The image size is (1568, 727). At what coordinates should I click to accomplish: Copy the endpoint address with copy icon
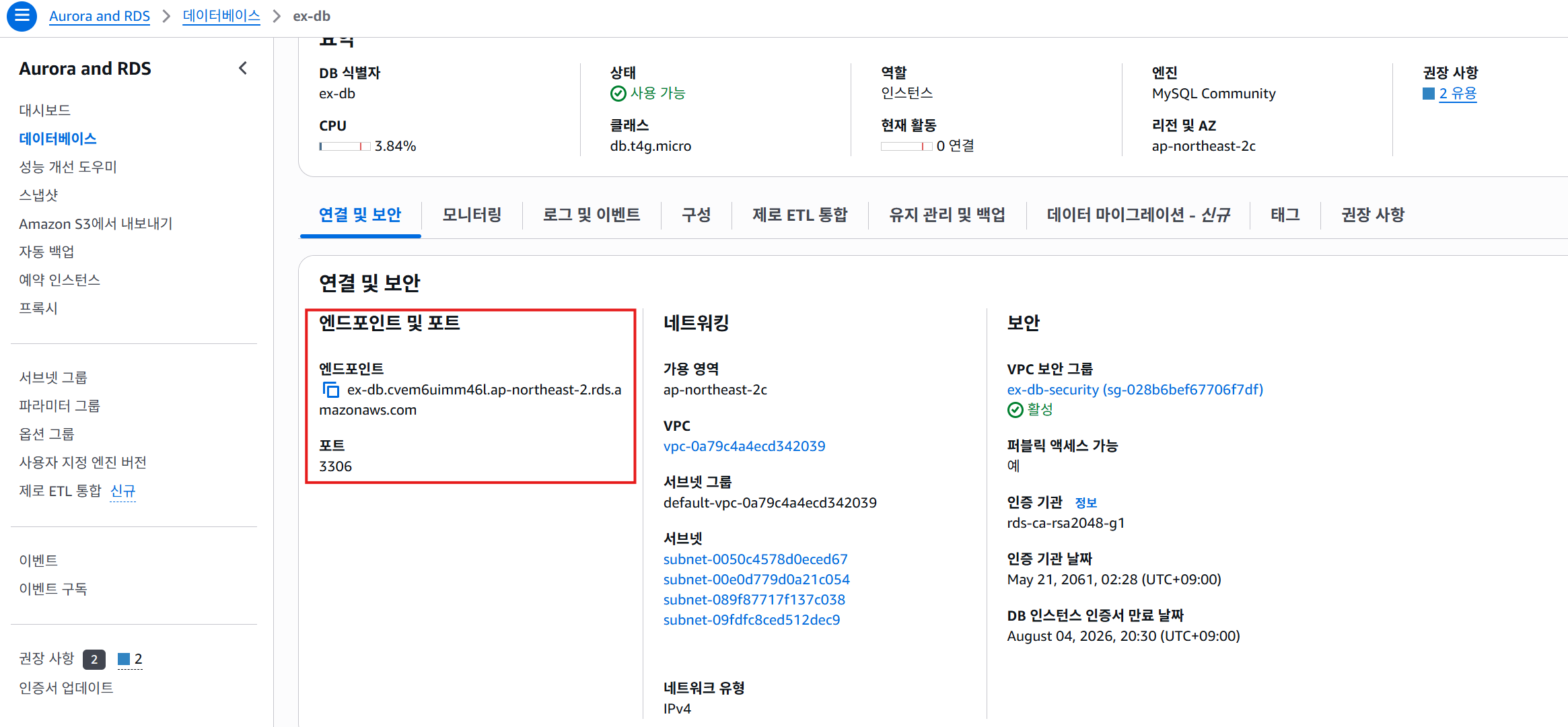[330, 390]
